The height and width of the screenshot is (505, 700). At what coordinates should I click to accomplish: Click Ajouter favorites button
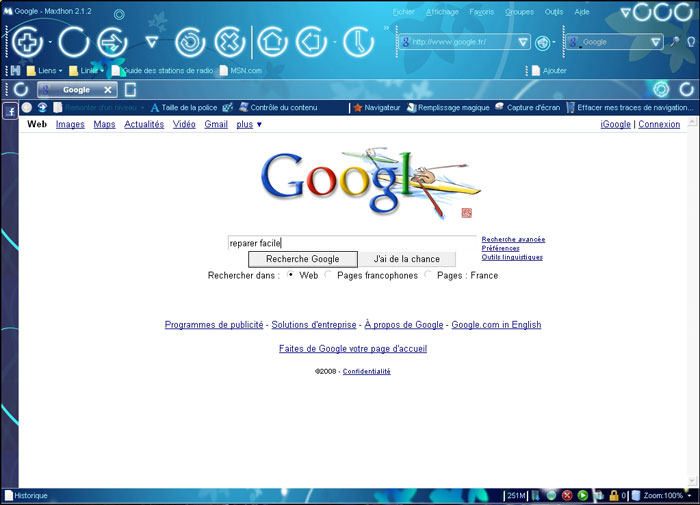(549, 71)
